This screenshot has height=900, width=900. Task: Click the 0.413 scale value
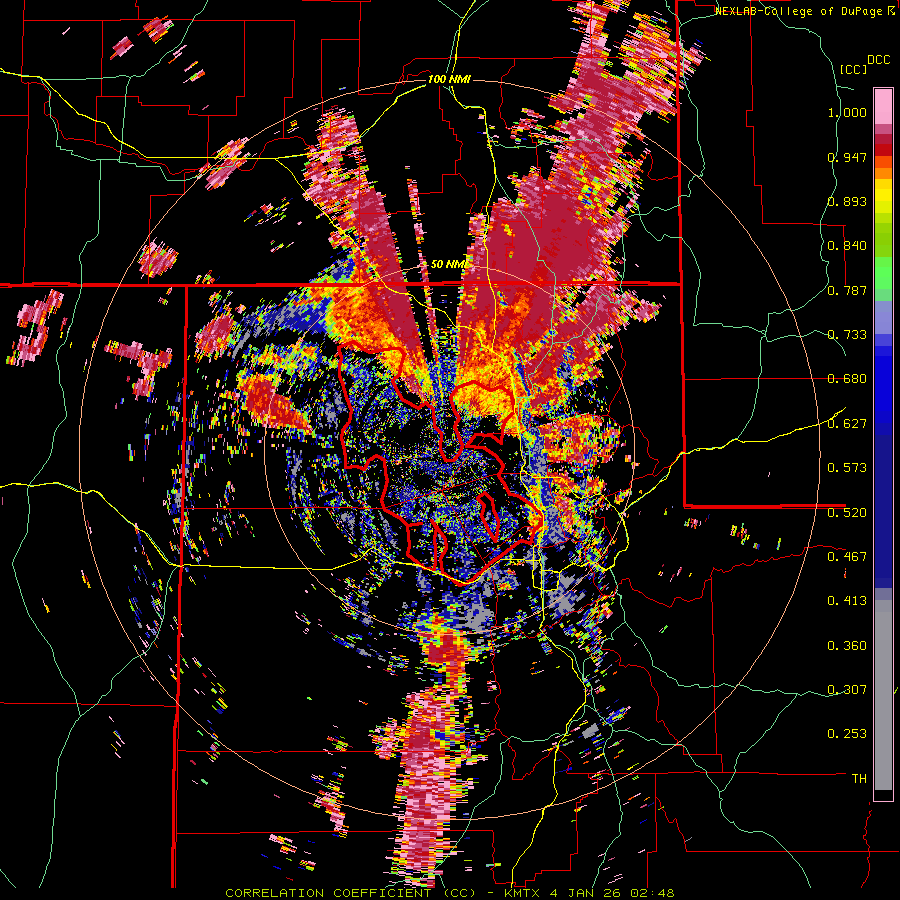click(x=847, y=601)
